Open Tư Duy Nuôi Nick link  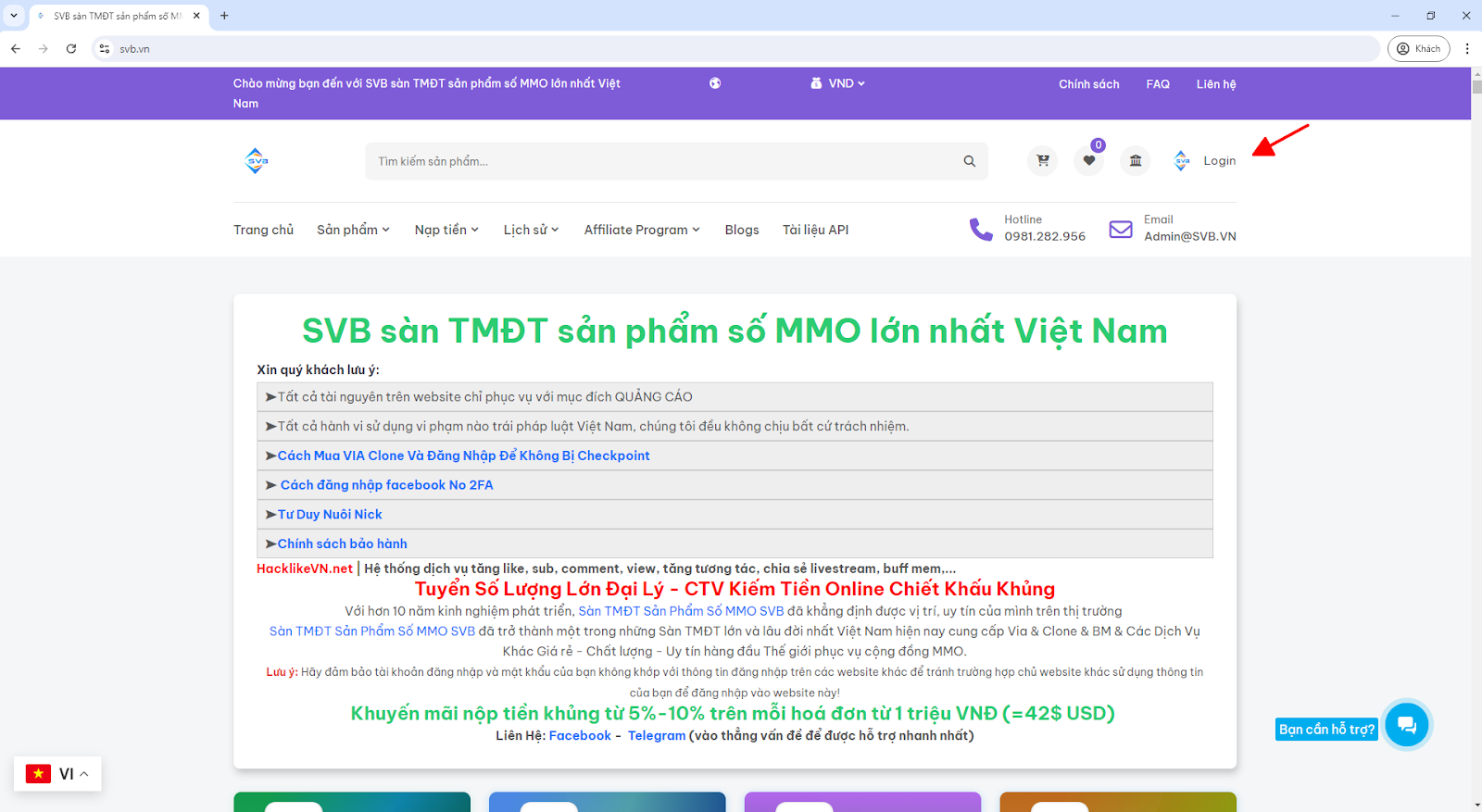(x=330, y=515)
